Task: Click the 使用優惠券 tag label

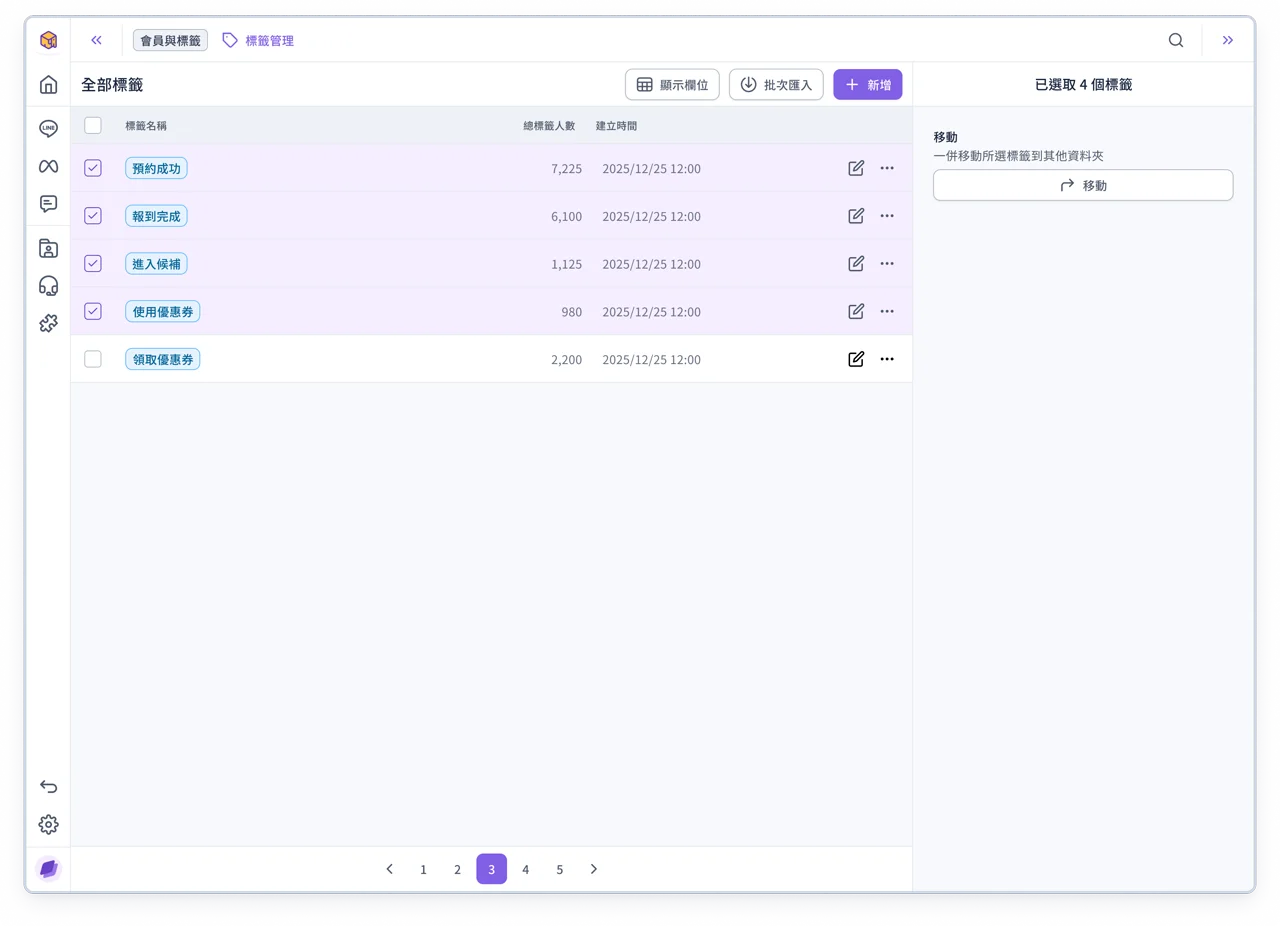Action: (163, 311)
